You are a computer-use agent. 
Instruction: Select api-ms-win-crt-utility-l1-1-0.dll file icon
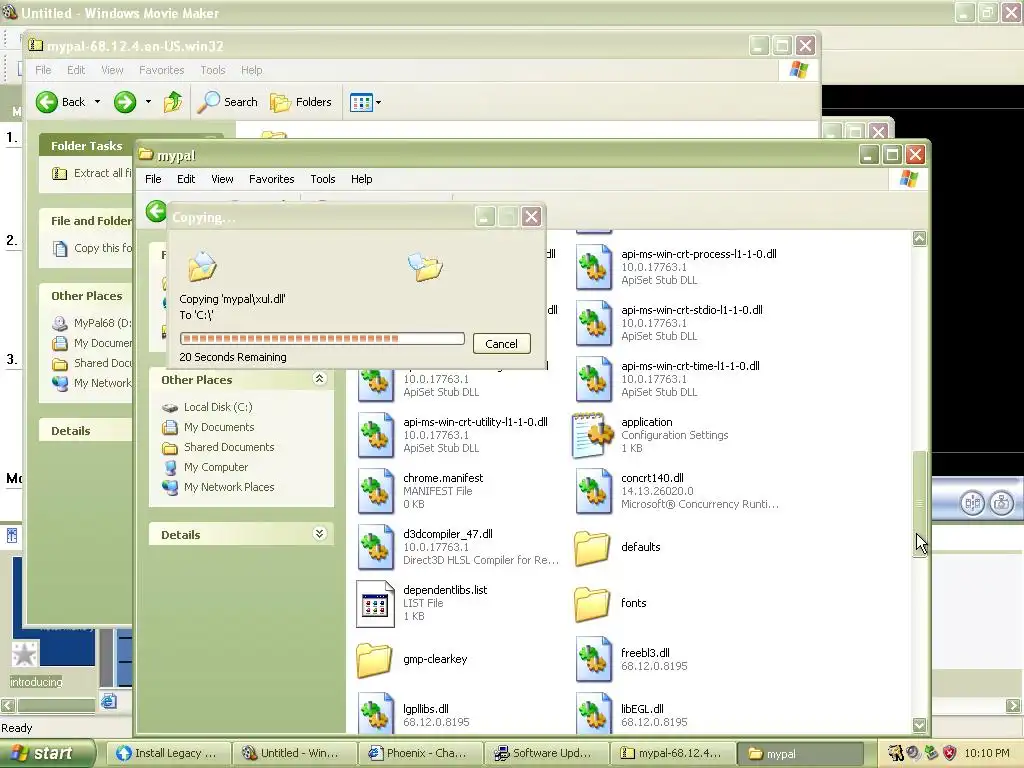[x=376, y=435]
